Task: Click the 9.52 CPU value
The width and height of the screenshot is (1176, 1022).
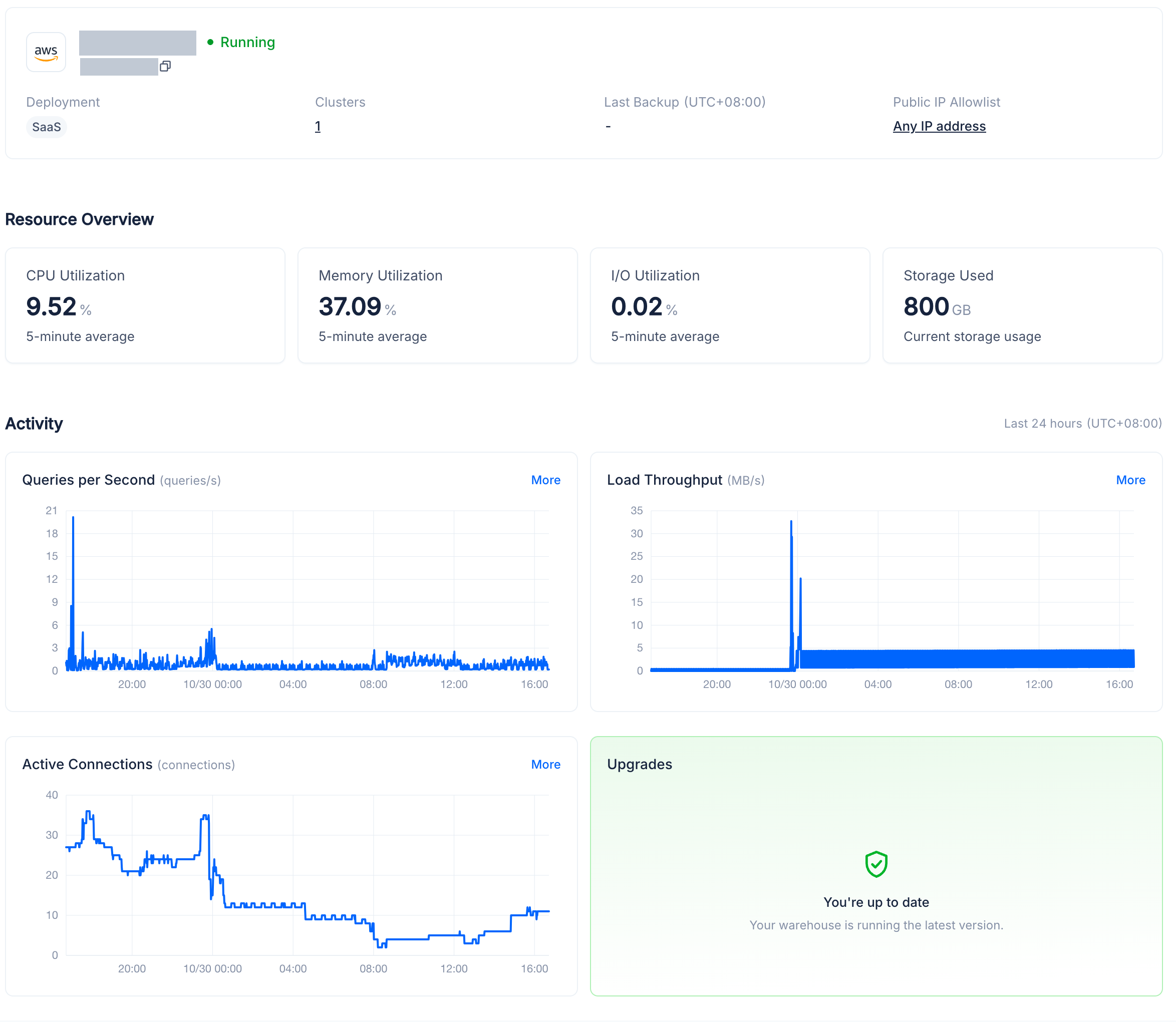Action: coord(51,307)
